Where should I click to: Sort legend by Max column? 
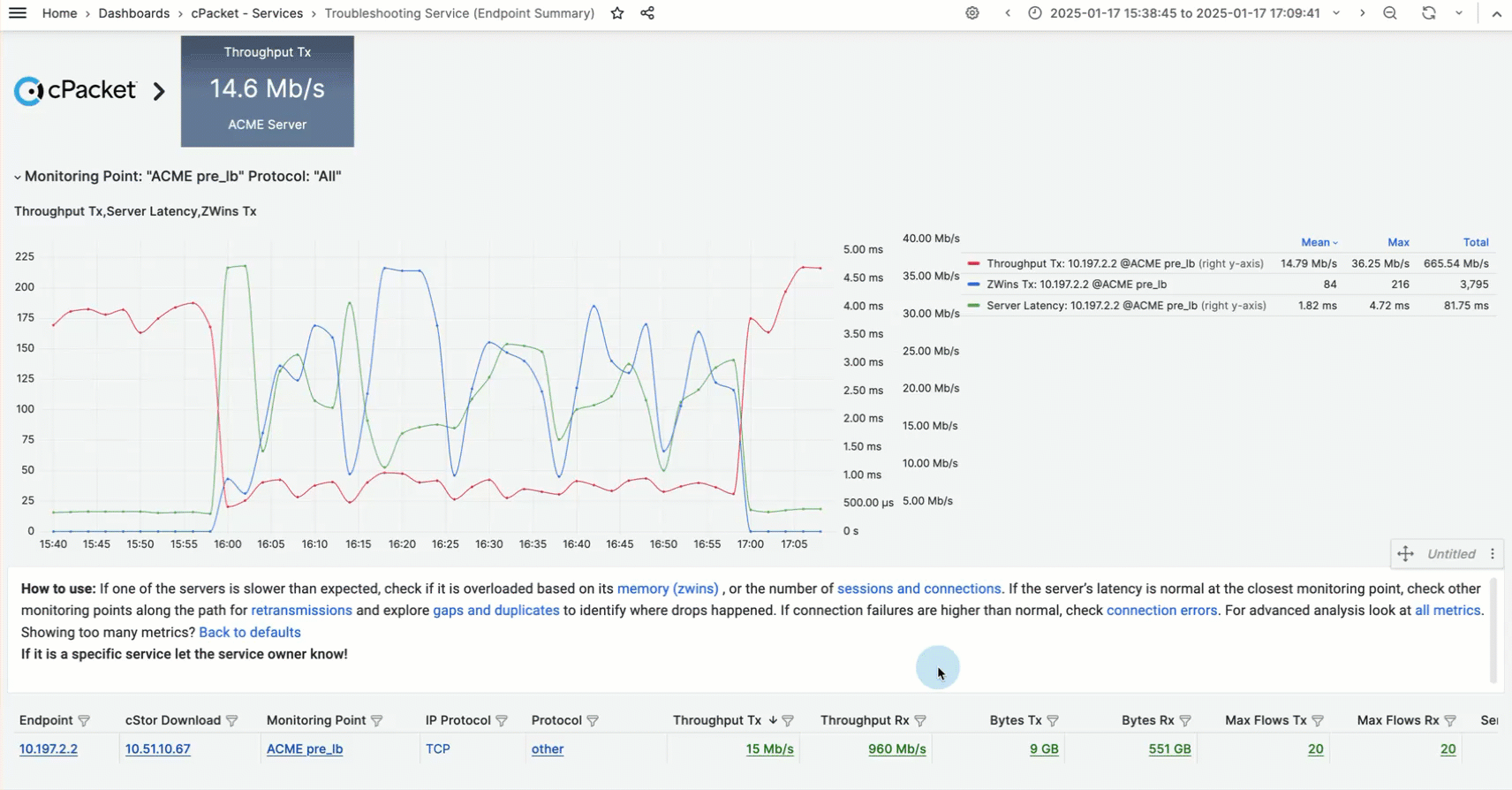[1398, 242]
